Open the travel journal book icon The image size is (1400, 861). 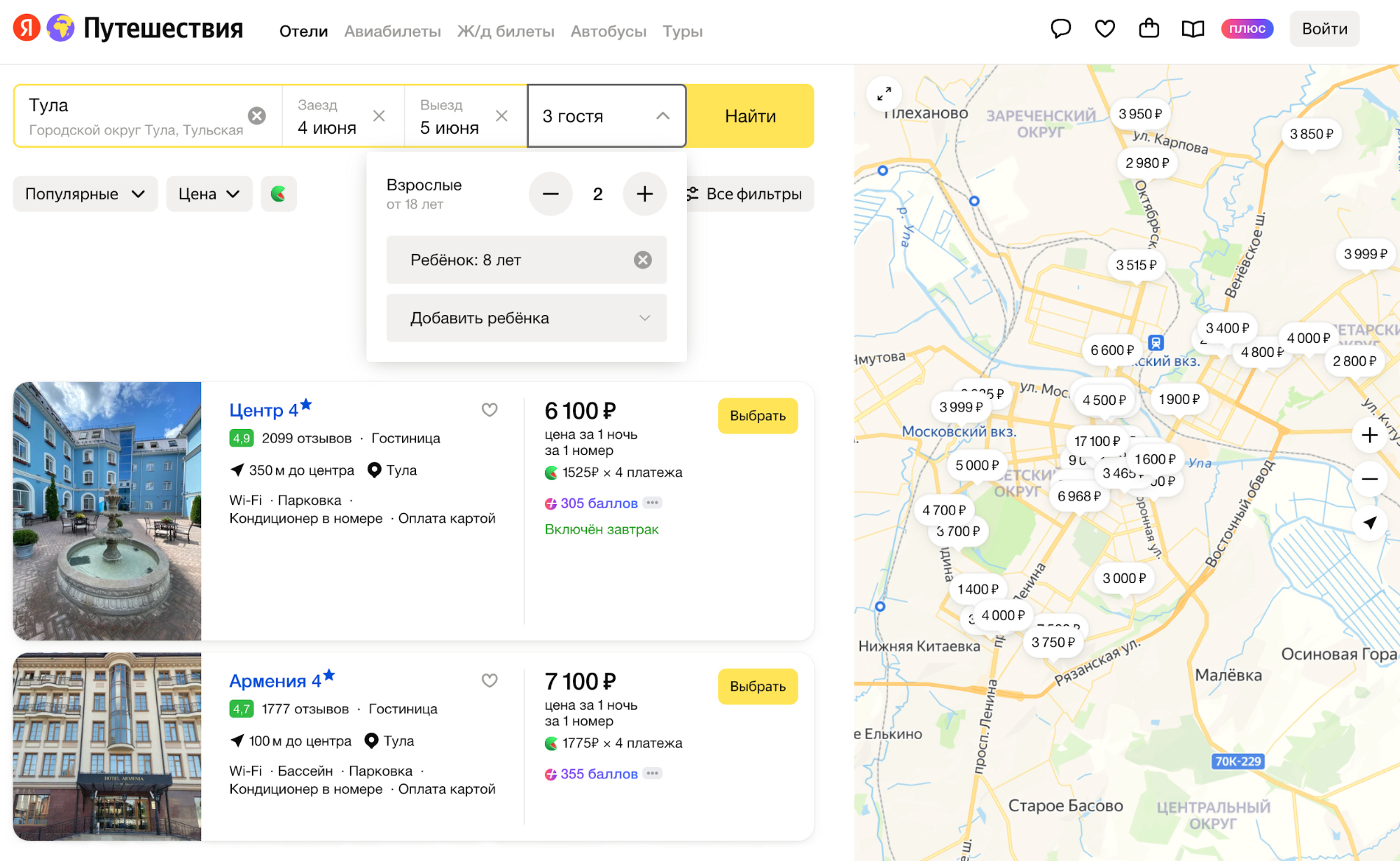click(x=1193, y=29)
